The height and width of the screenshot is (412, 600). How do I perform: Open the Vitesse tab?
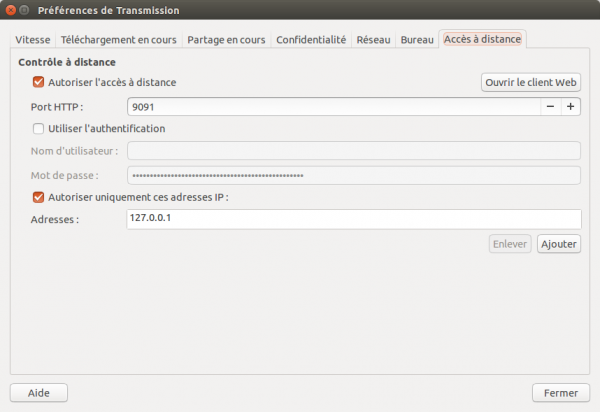point(33,39)
